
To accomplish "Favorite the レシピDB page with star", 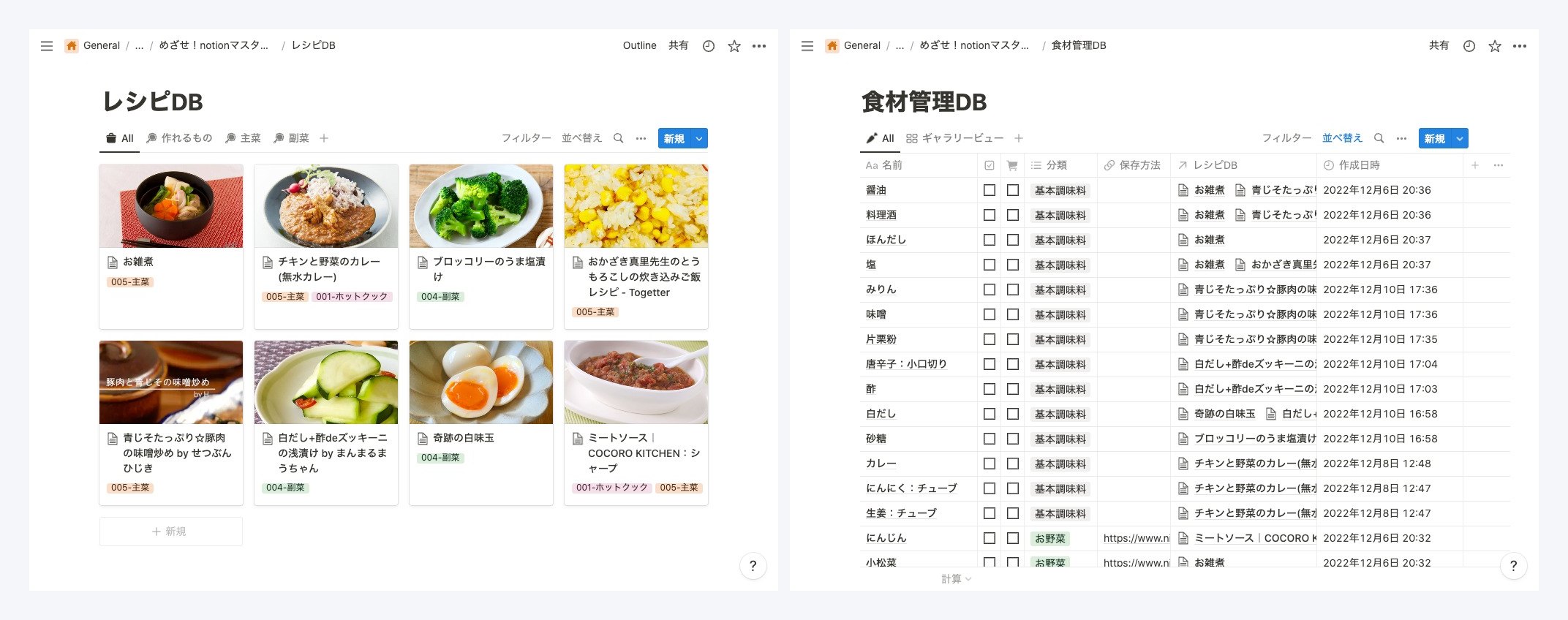I will (734, 46).
